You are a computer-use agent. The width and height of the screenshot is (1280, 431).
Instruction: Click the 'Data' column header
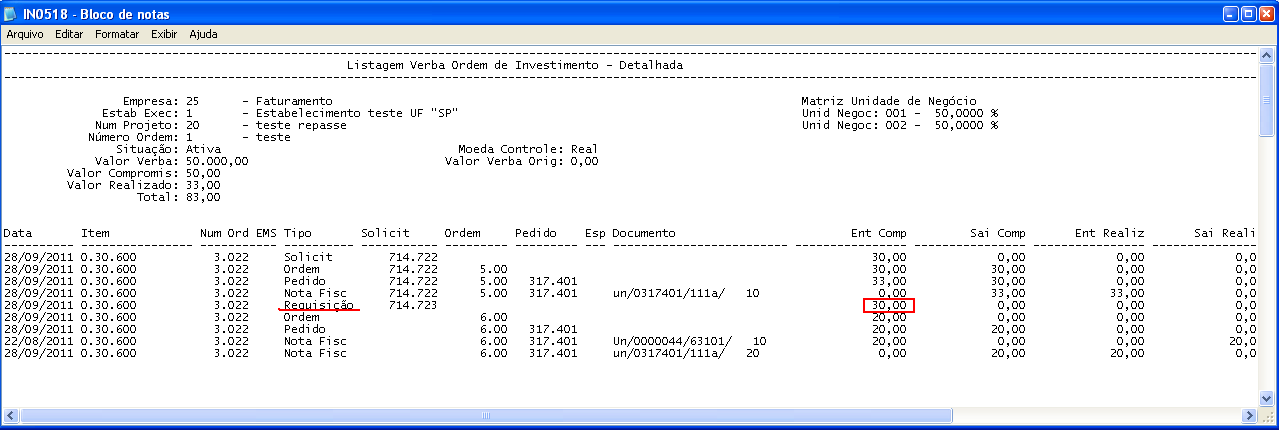pos(18,233)
